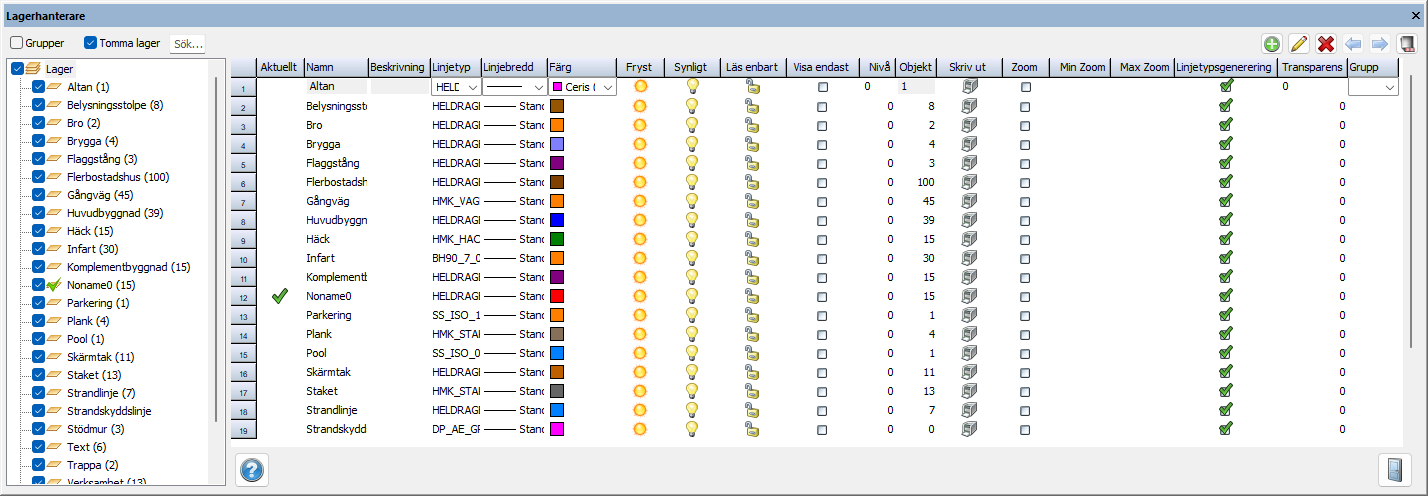1428x496 pixels.
Task: Click the exit door icon at bottom right
Action: tap(1394, 469)
